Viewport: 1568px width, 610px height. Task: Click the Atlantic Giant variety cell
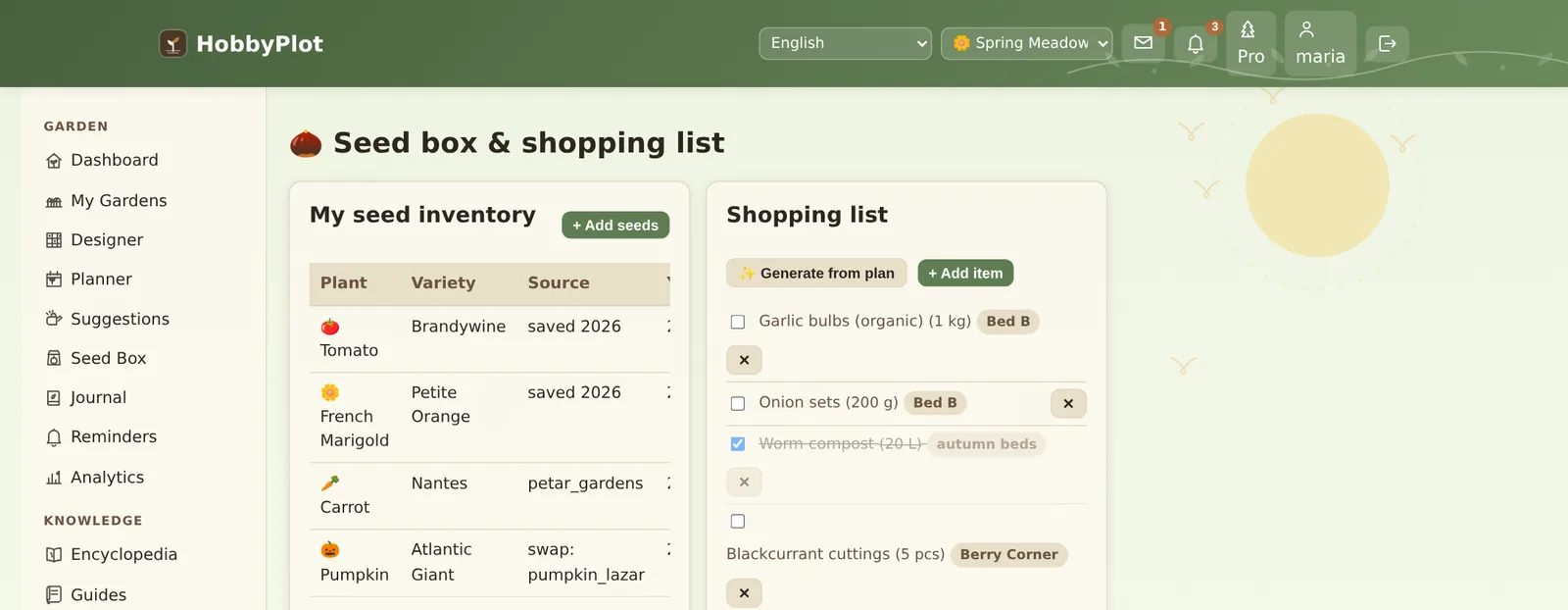[x=441, y=562]
